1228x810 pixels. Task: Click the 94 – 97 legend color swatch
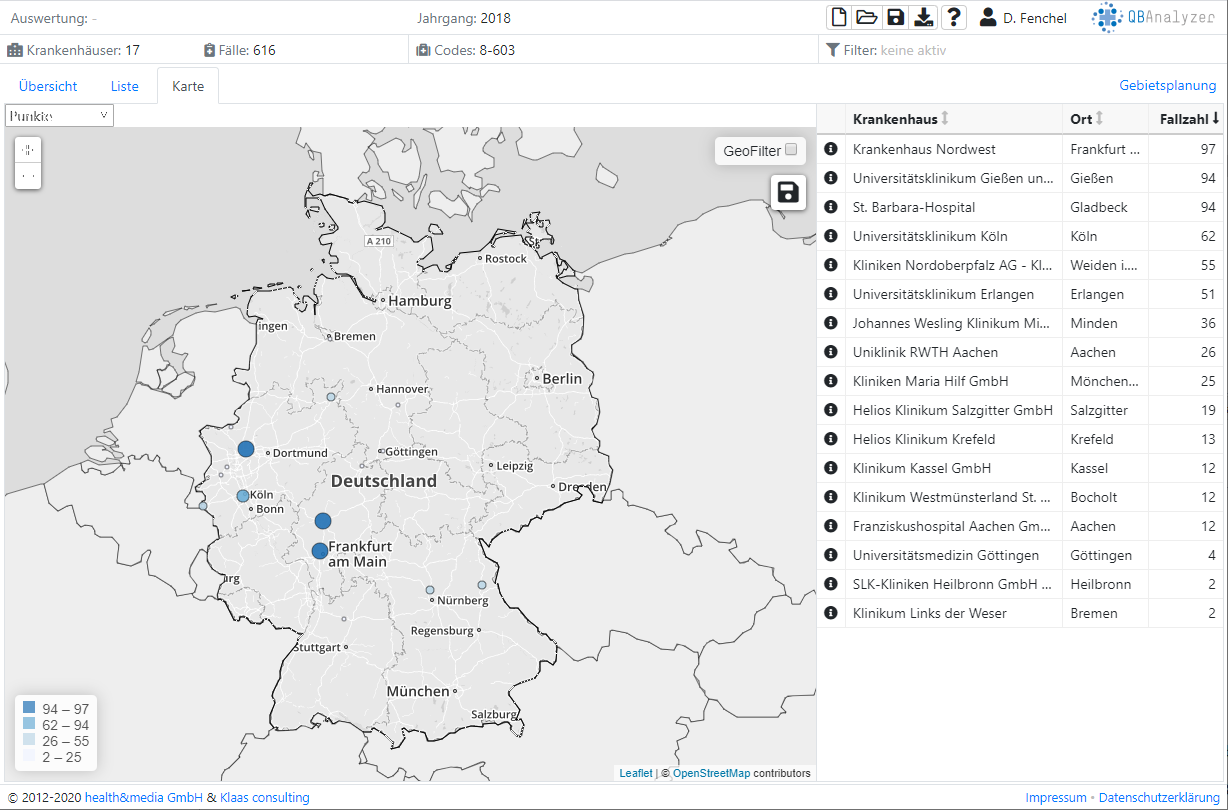click(29, 709)
